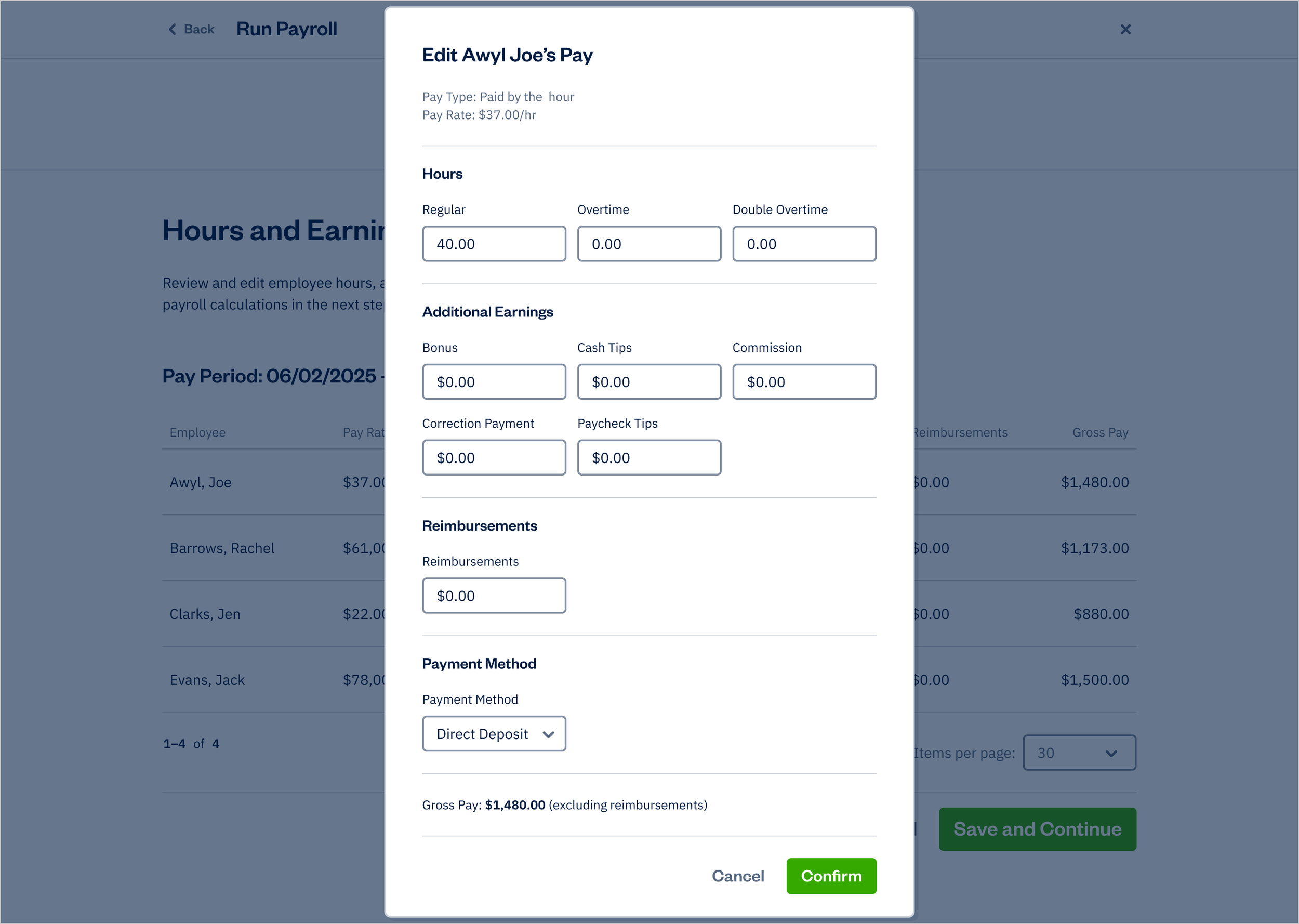Open the Items per page selector showing 30
This screenshot has width=1299, height=924.
[1079, 753]
